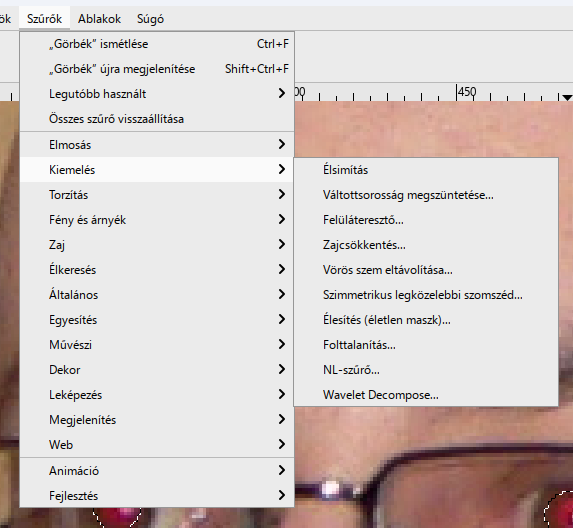This screenshot has width=573, height=528.
Task: Open the Zaj submenu
Action: (157, 244)
